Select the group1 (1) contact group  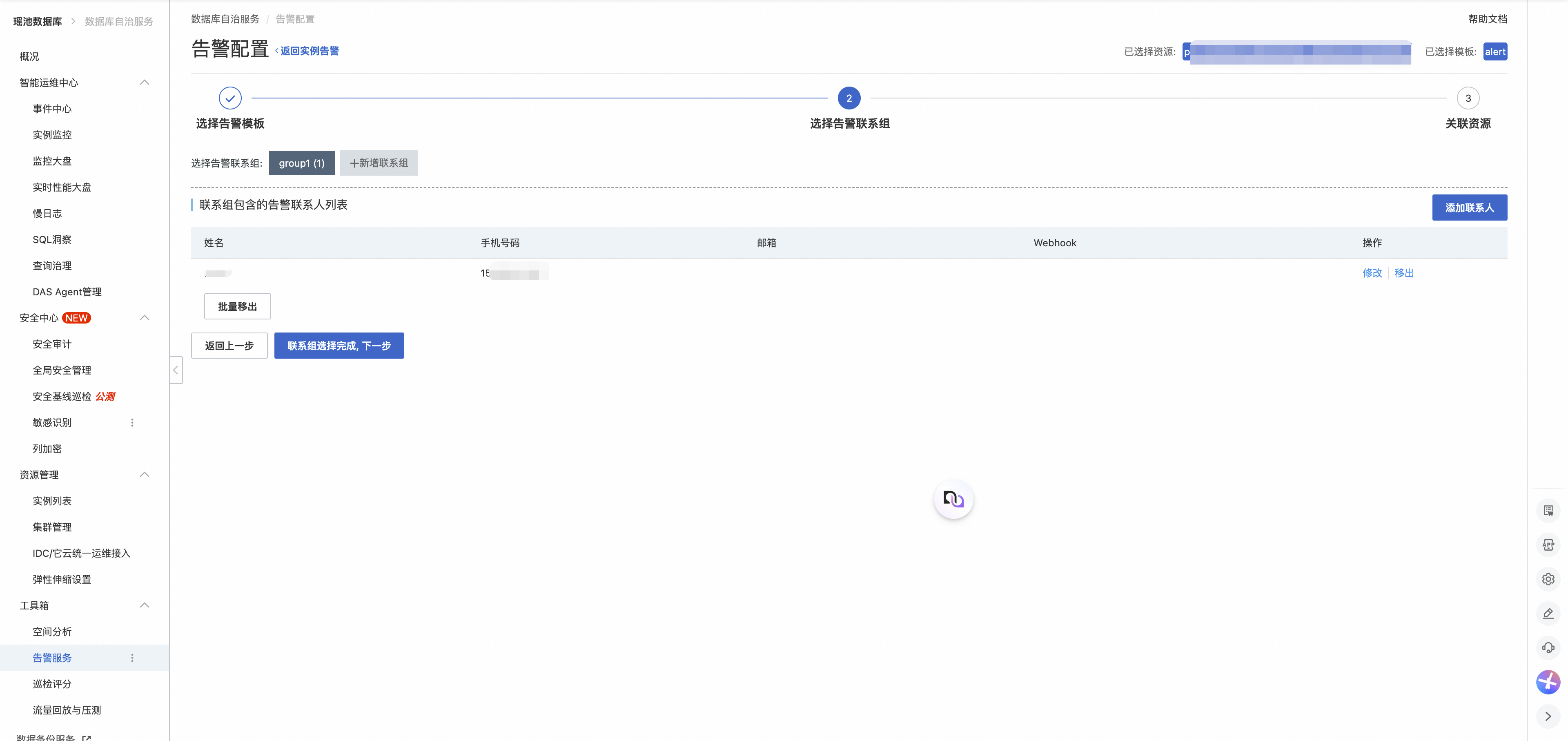tap(301, 163)
